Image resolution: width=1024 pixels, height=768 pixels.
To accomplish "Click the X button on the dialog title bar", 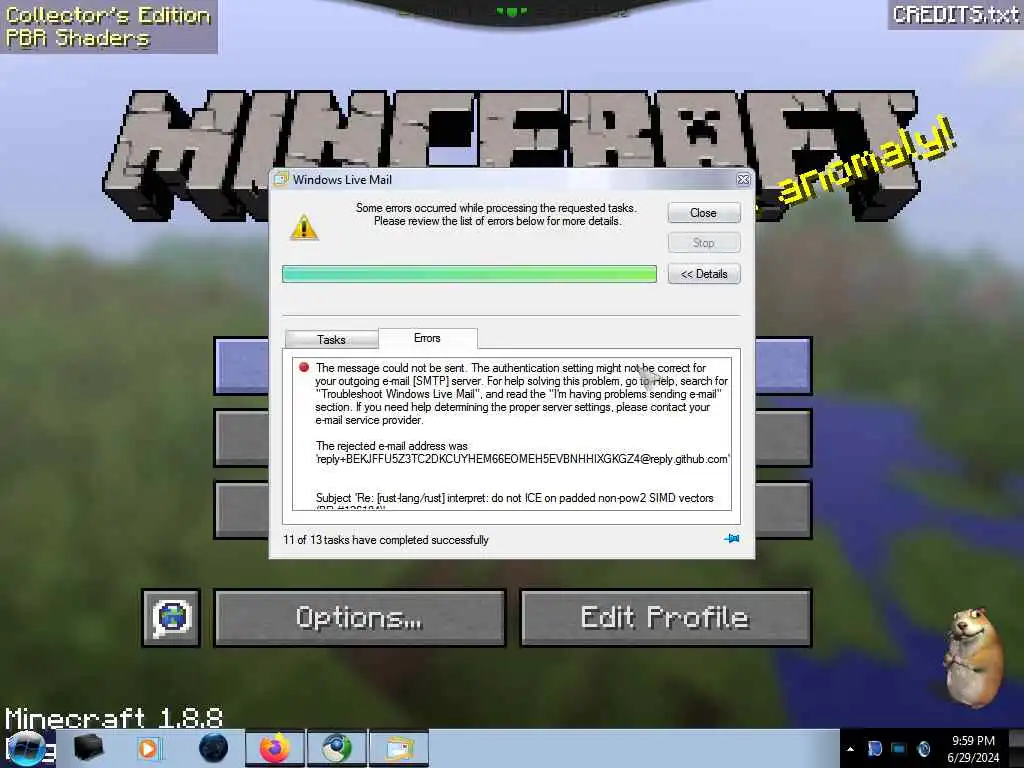I will click(743, 180).
